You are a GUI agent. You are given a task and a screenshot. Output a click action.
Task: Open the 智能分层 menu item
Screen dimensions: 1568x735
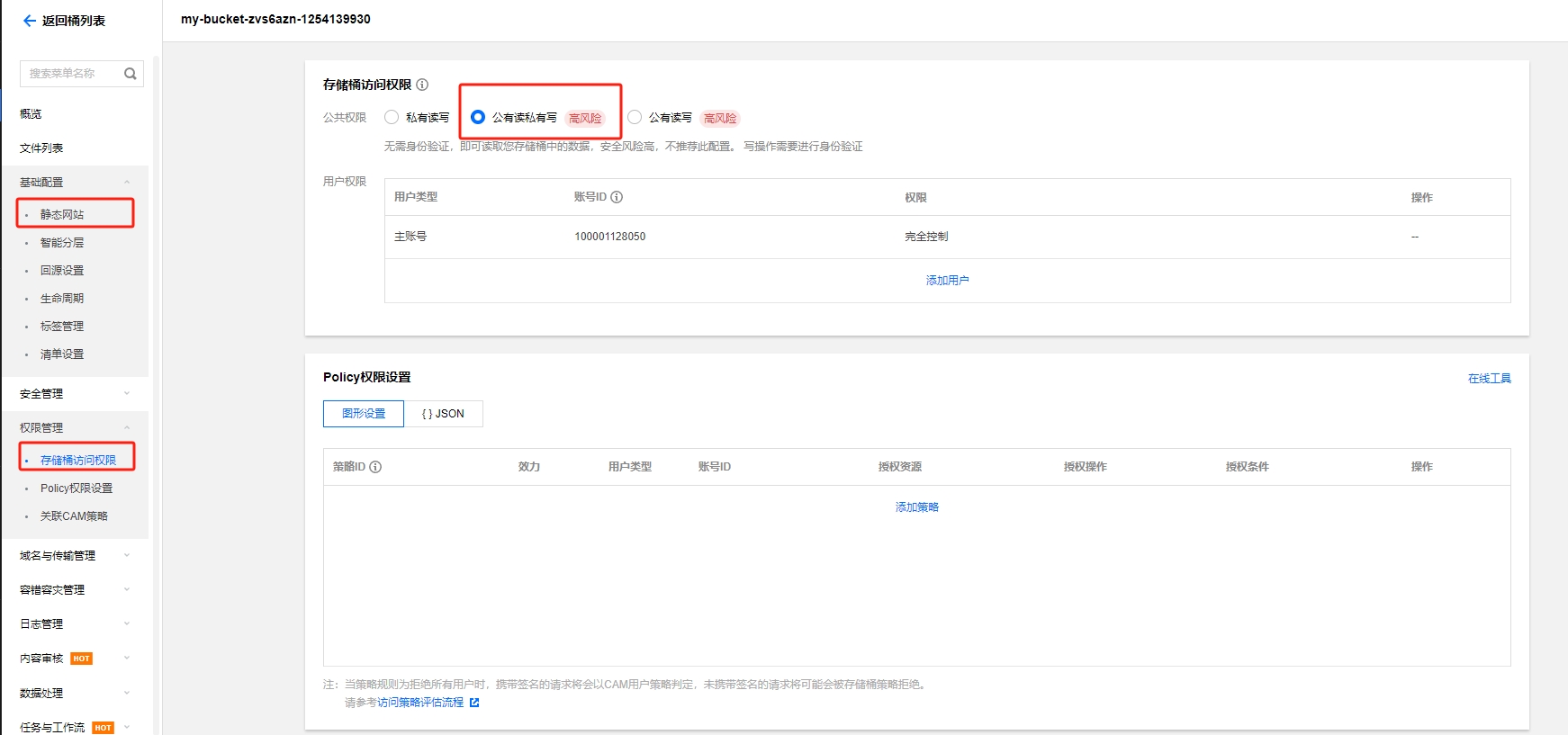pos(62,243)
